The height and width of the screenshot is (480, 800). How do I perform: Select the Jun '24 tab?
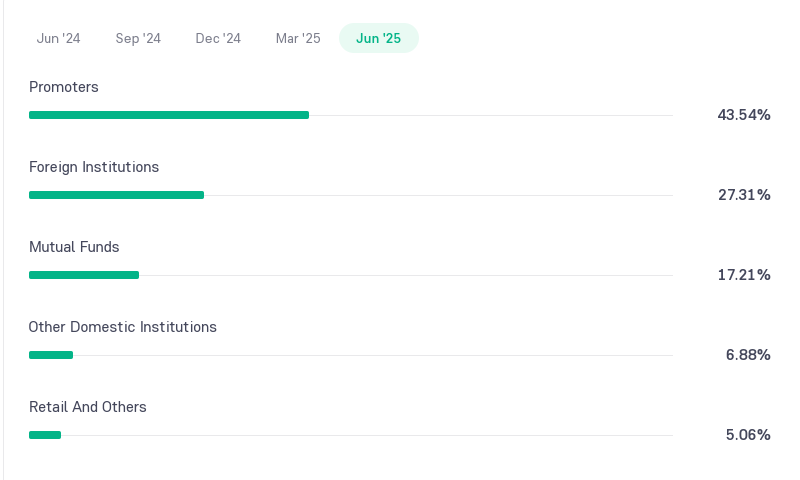pyautogui.click(x=58, y=38)
